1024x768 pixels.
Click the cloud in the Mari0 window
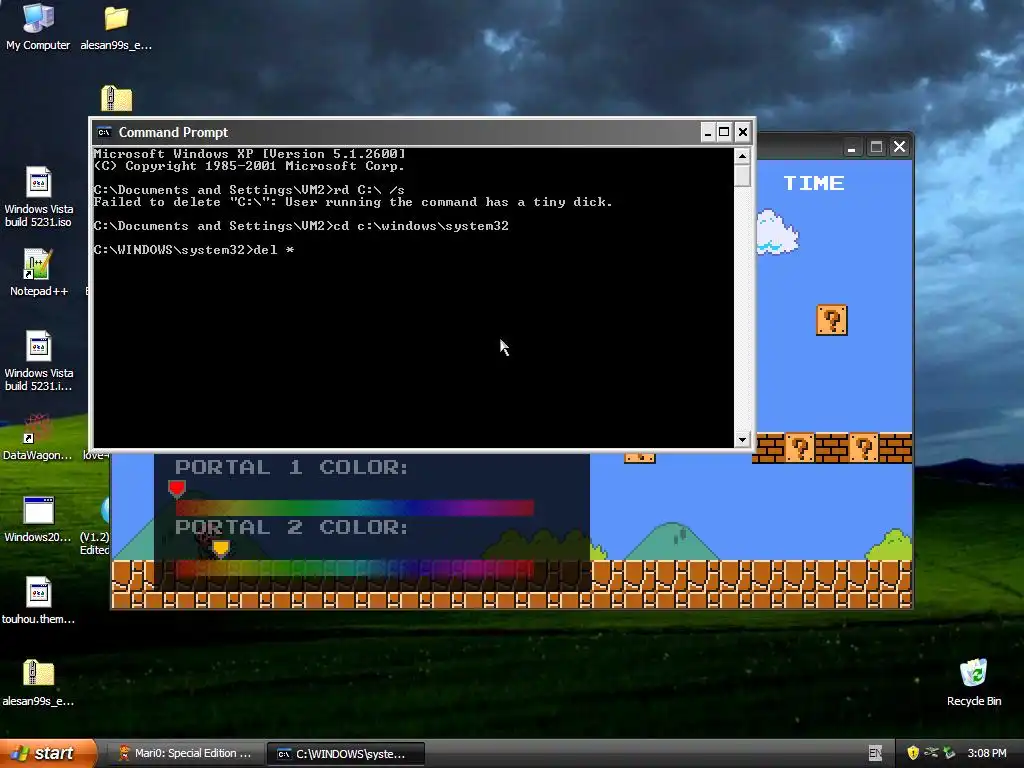[777, 232]
